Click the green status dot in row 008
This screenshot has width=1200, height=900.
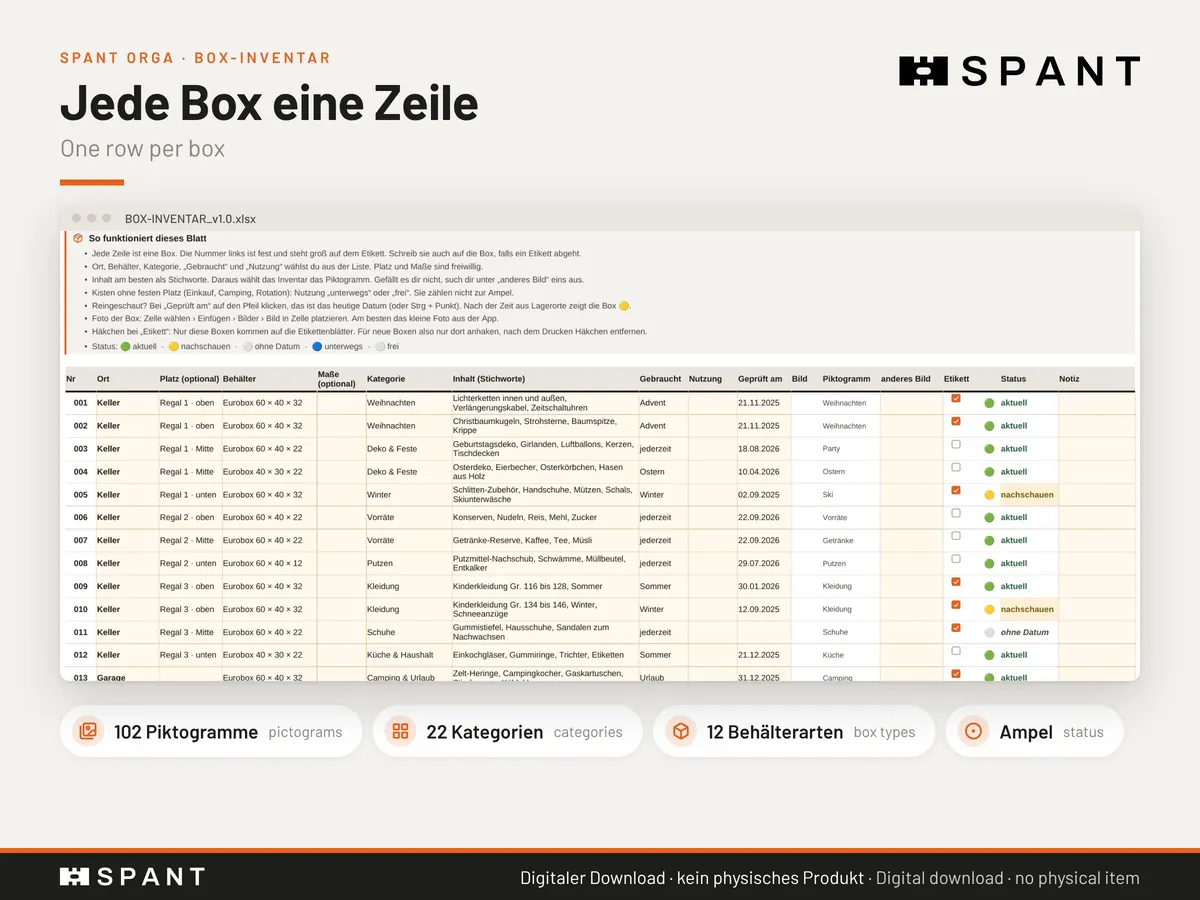(x=989, y=564)
